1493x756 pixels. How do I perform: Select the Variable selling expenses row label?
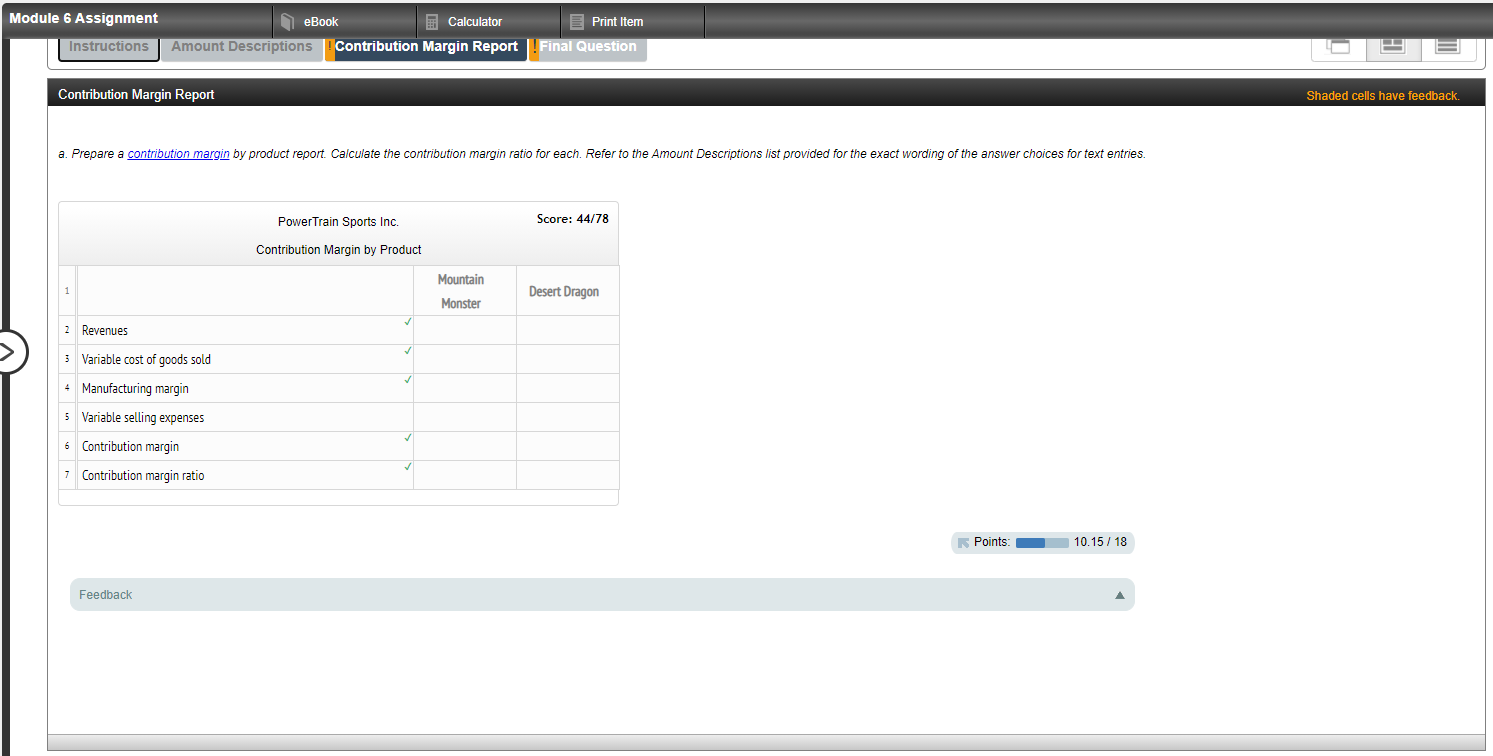click(x=143, y=418)
